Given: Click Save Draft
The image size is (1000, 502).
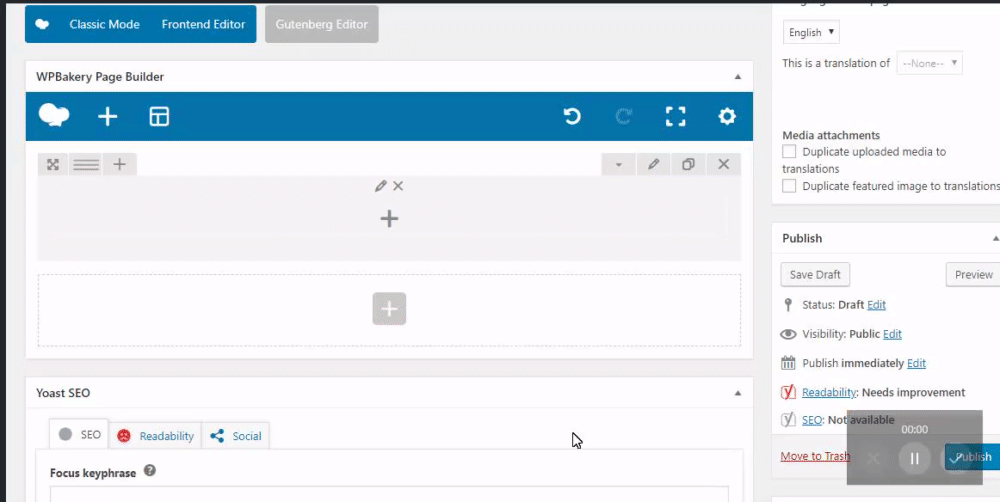Looking at the screenshot, I should [815, 274].
